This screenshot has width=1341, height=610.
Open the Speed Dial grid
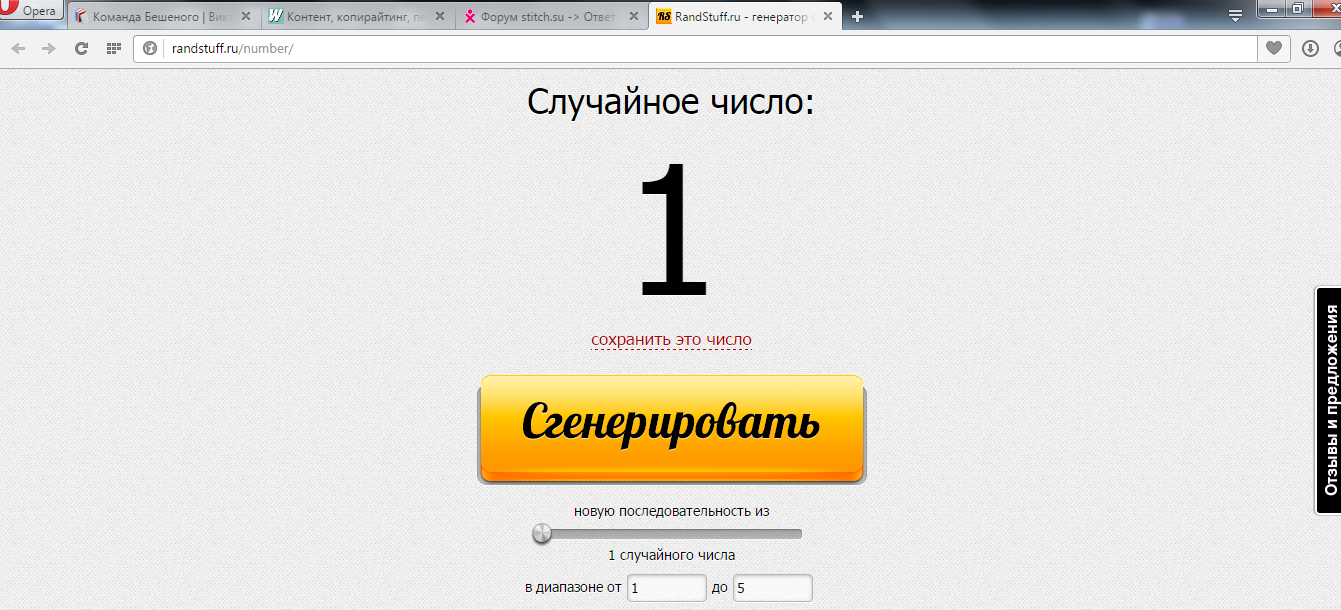113,48
